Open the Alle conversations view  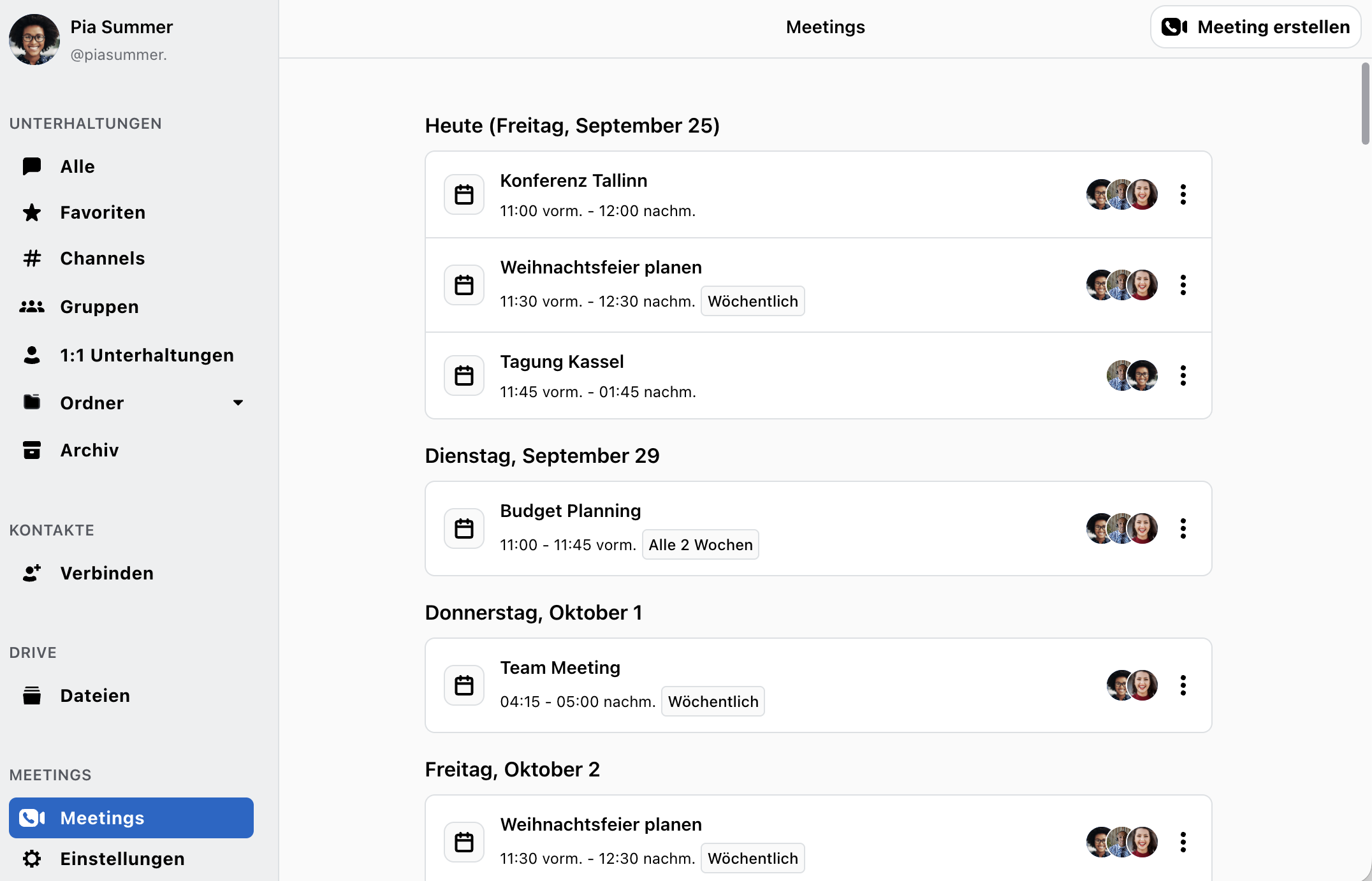[77, 166]
